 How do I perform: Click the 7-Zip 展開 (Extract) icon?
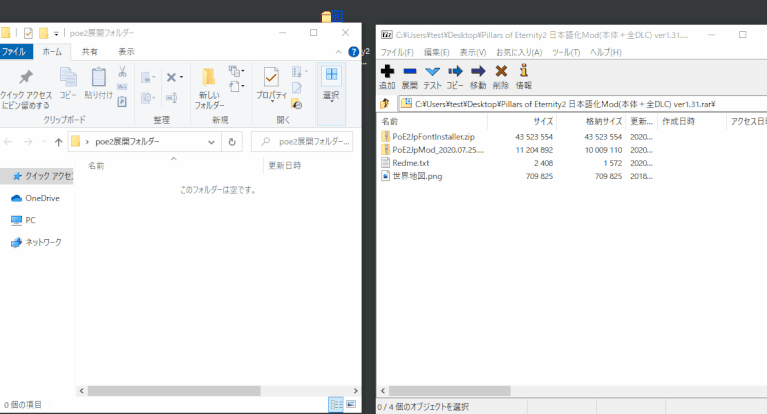(409, 71)
